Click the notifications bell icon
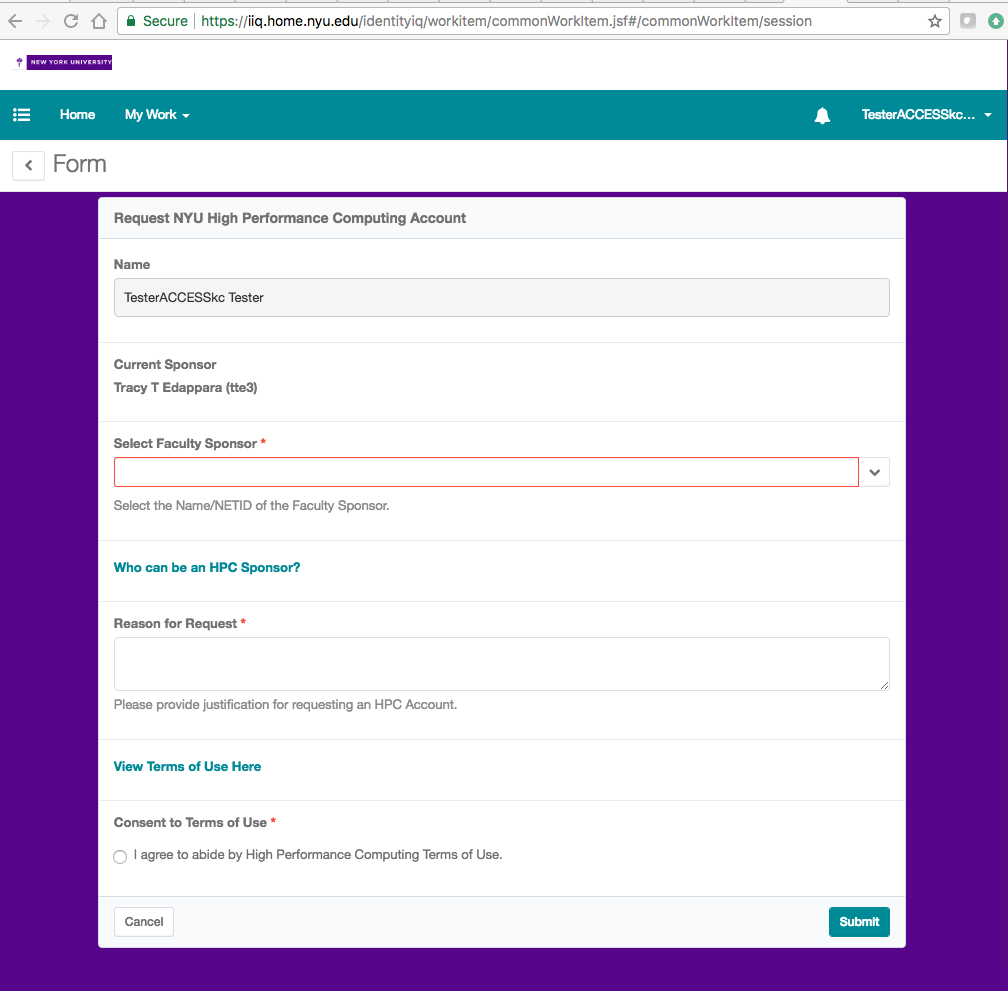Viewport: 1008px width, 991px height. (x=822, y=116)
